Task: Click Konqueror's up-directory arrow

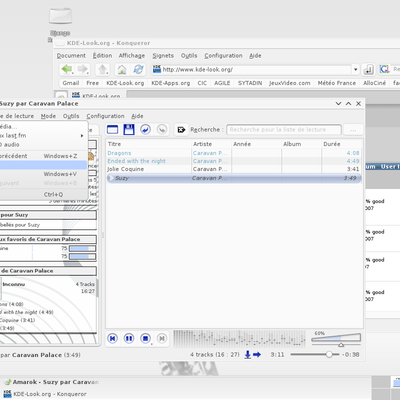Action: point(102,69)
